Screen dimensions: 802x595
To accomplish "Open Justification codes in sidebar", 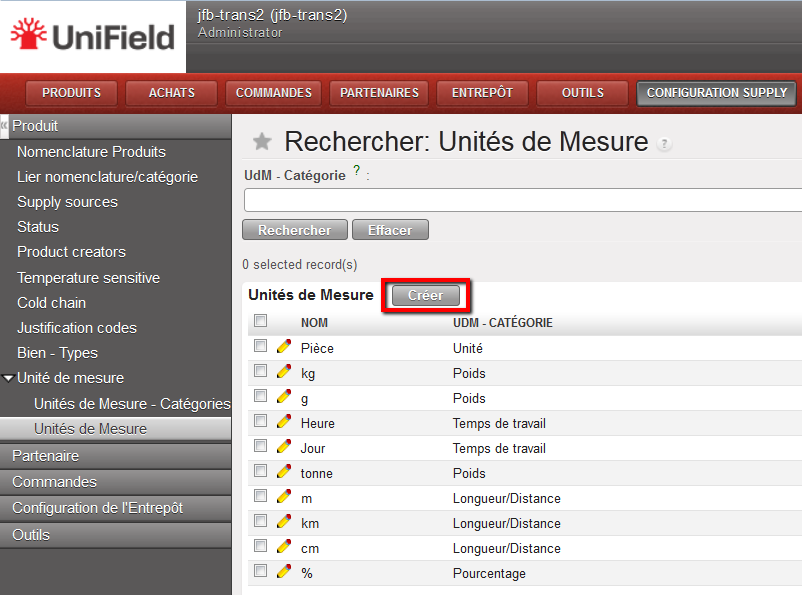I will [77, 328].
